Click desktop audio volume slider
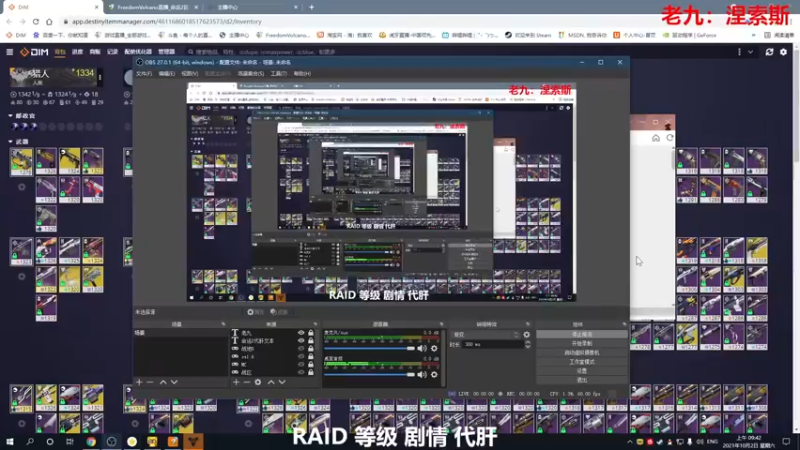This screenshot has width=800, height=450. point(369,374)
